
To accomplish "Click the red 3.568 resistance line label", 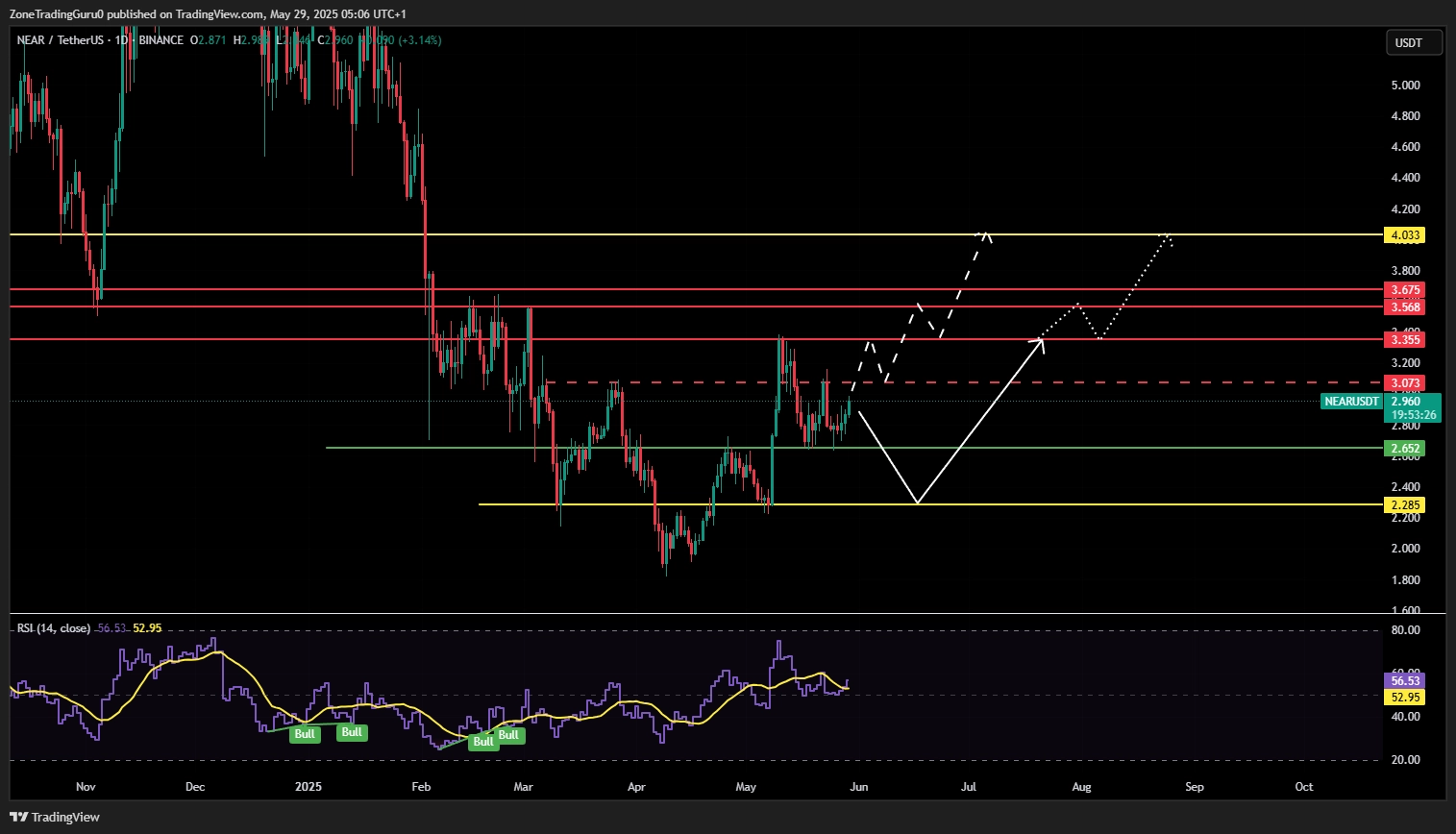I will point(1404,307).
